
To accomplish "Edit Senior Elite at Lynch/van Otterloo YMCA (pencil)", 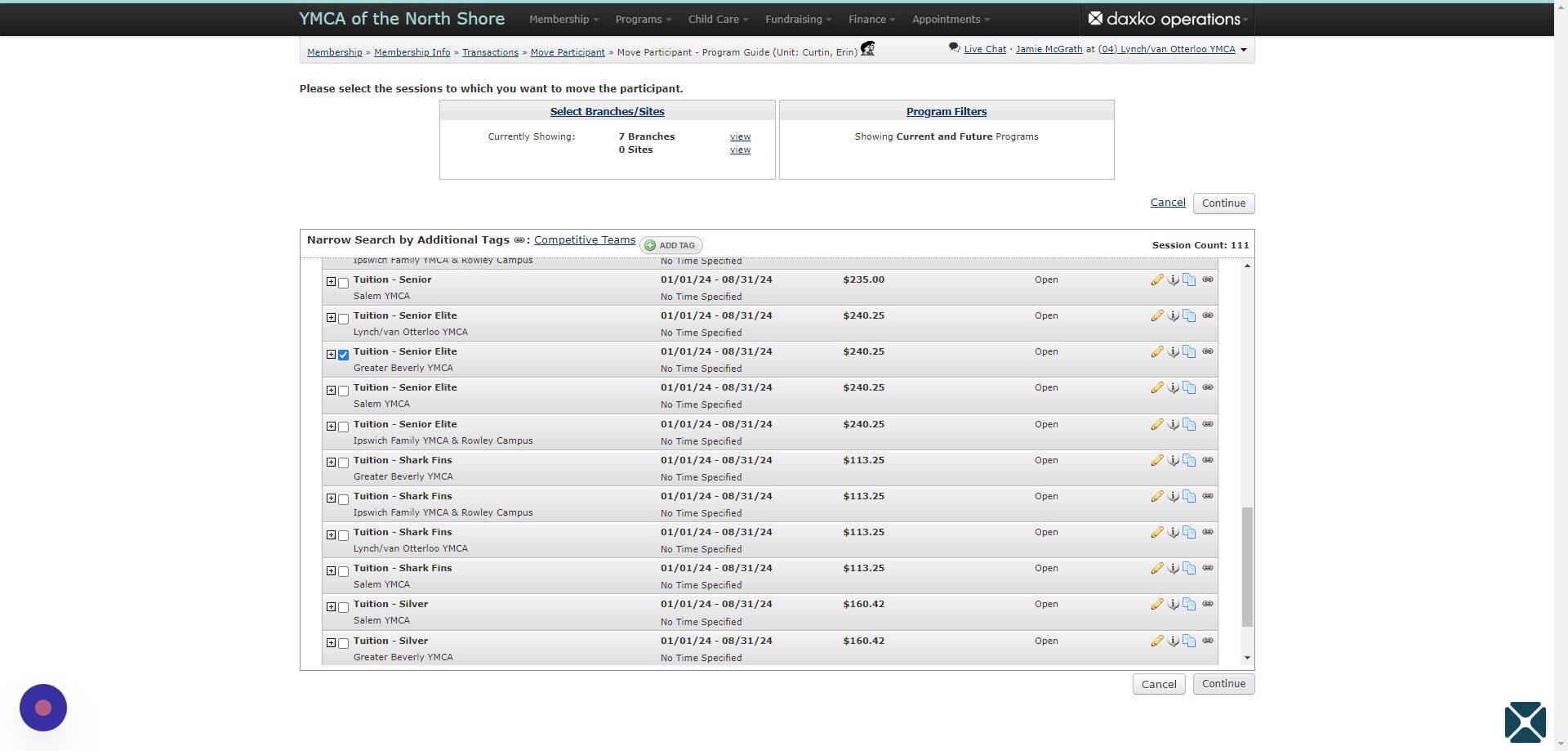I will pos(1157,315).
